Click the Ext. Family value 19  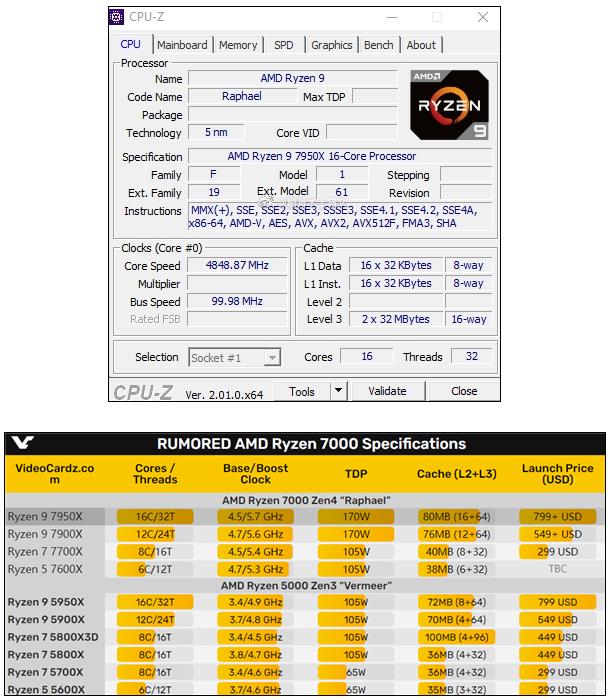(214, 192)
